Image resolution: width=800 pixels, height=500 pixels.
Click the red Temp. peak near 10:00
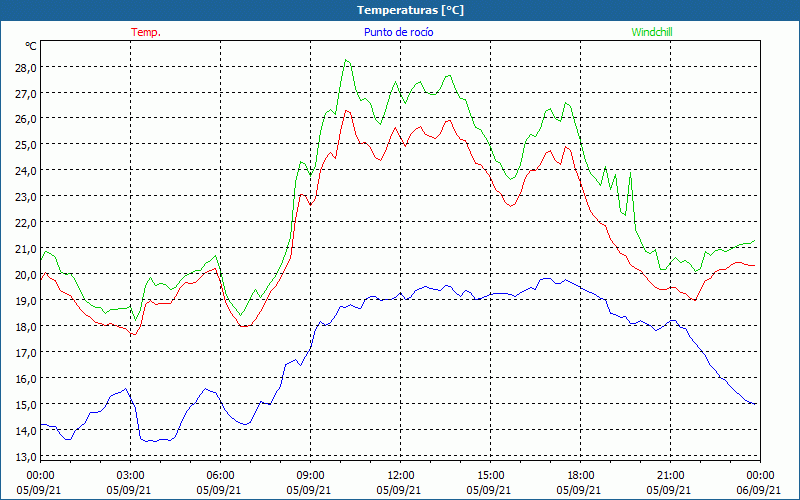(x=346, y=110)
